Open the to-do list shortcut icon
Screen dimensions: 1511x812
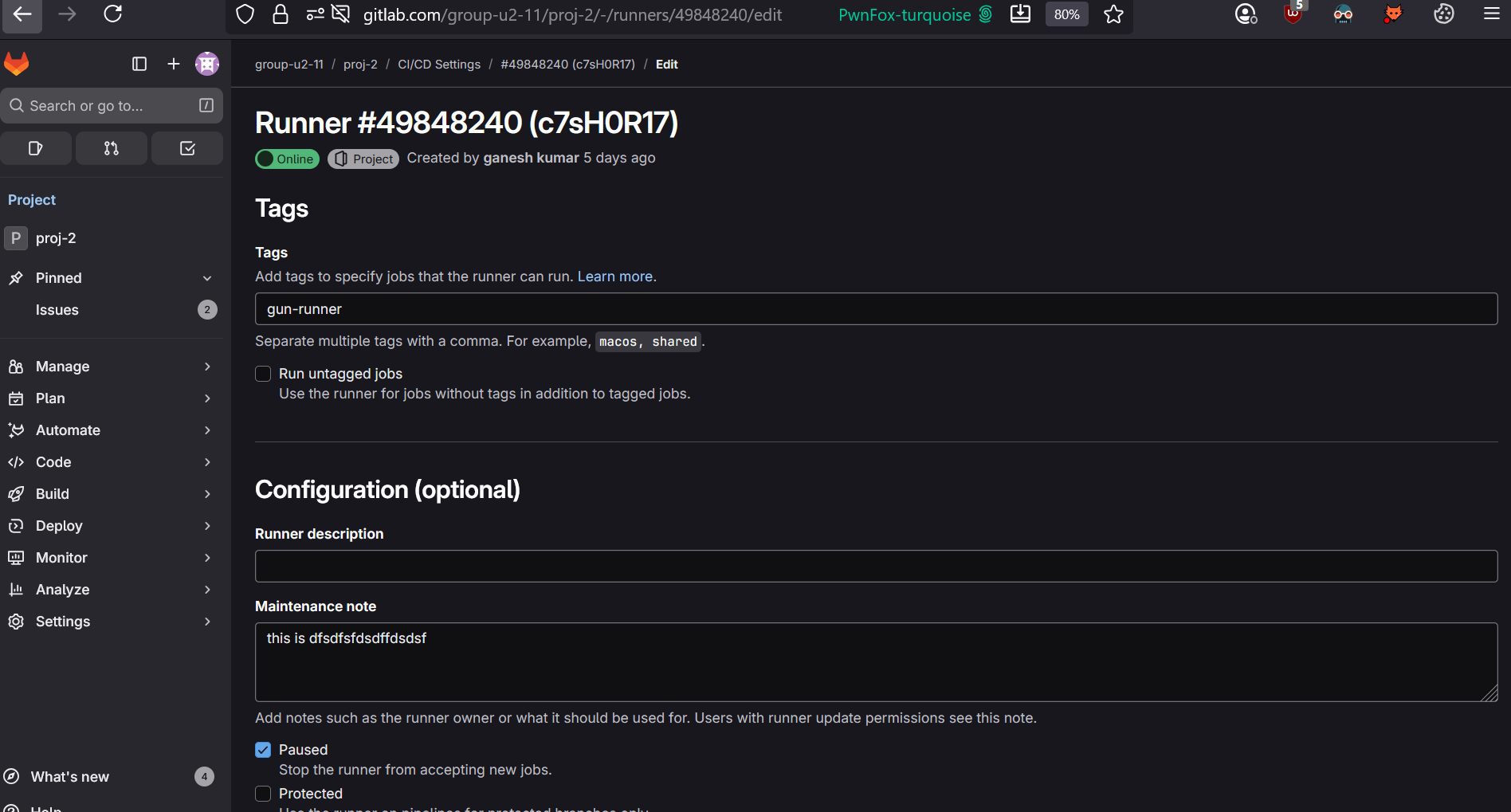(x=187, y=148)
